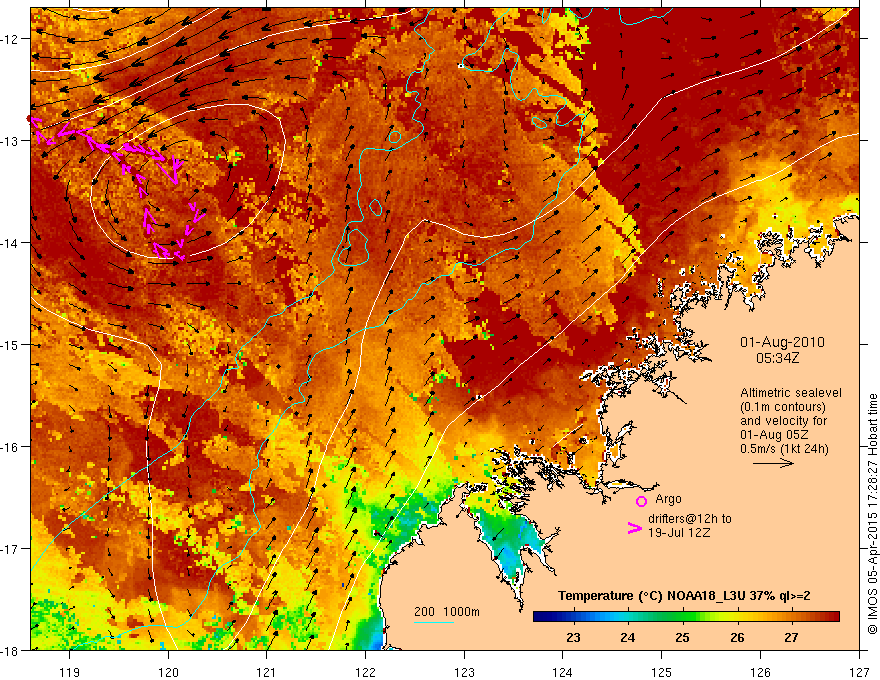The height and width of the screenshot is (680, 880).
Task: Click the longitude axis label 127
Action: [x=859, y=672]
